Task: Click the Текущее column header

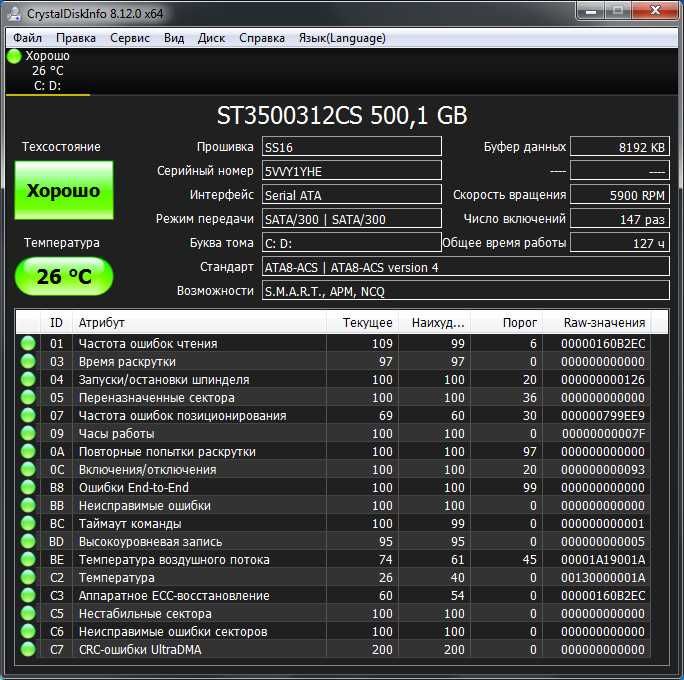Action: coord(362,322)
